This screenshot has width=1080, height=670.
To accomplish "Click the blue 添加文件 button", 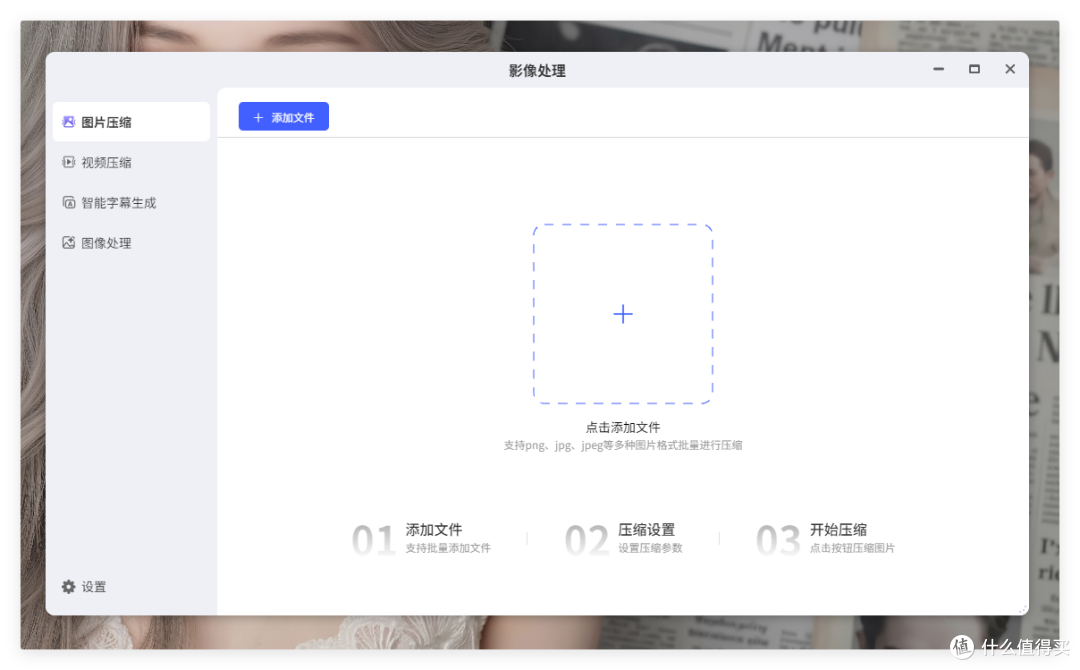I will click(x=284, y=117).
